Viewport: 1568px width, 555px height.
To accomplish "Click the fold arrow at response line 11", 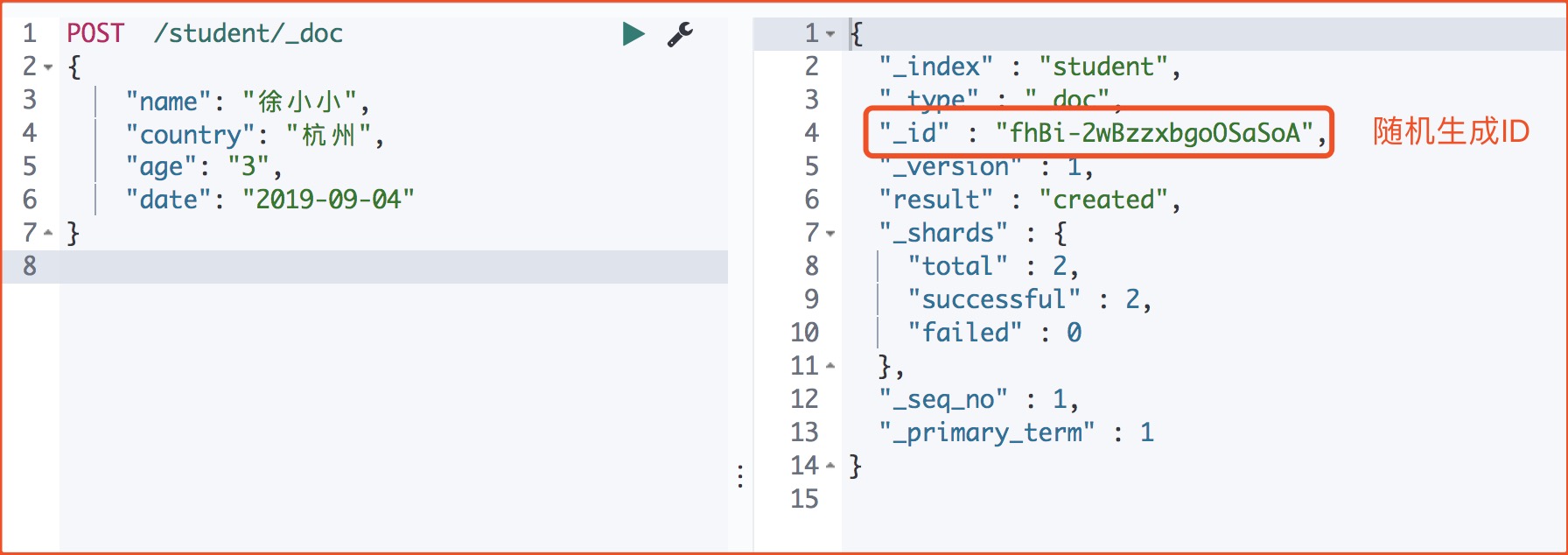I will (x=830, y=366).
